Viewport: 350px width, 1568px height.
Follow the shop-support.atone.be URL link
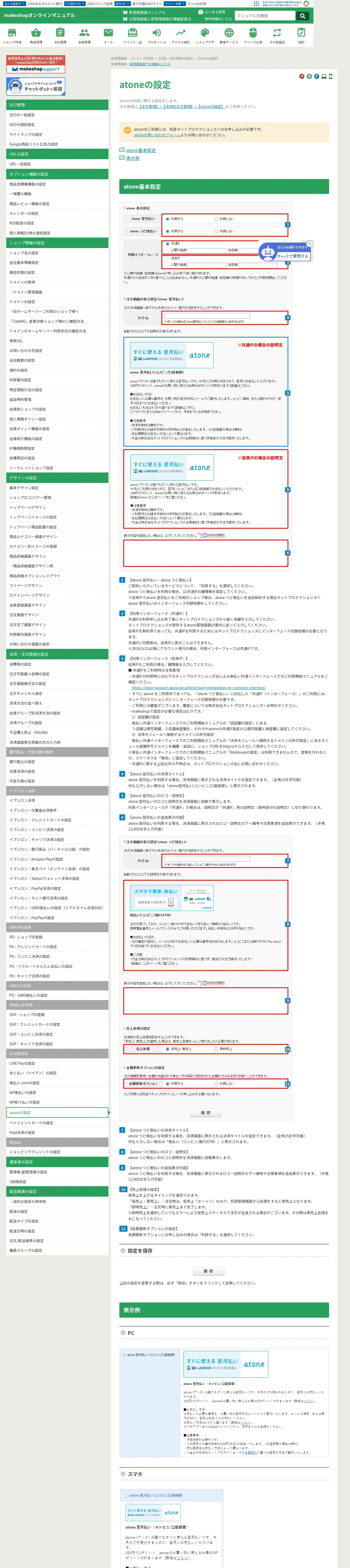(199, 688)
